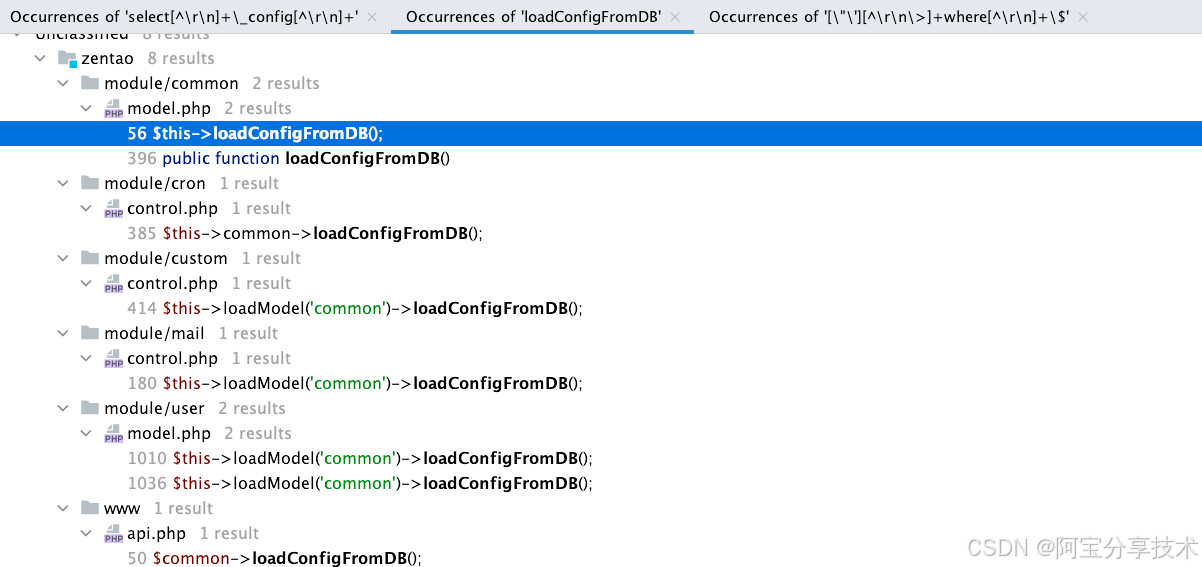Screen dimensions: 1202x567
Task: Collapse the api.php node
Action: (87, 534)
